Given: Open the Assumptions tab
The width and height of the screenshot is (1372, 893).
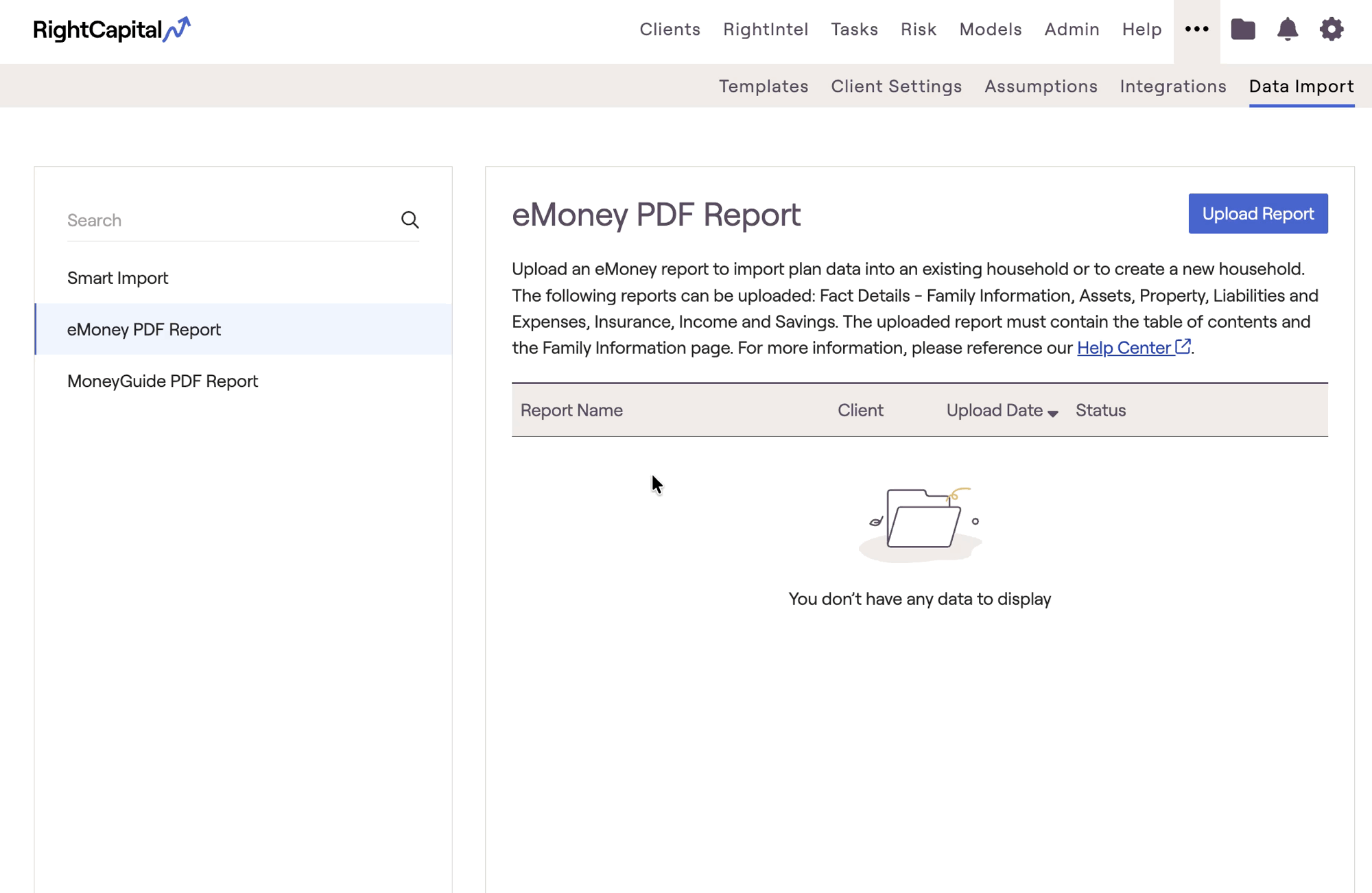Looking at the screenshot, I should tap(1041, 86).
